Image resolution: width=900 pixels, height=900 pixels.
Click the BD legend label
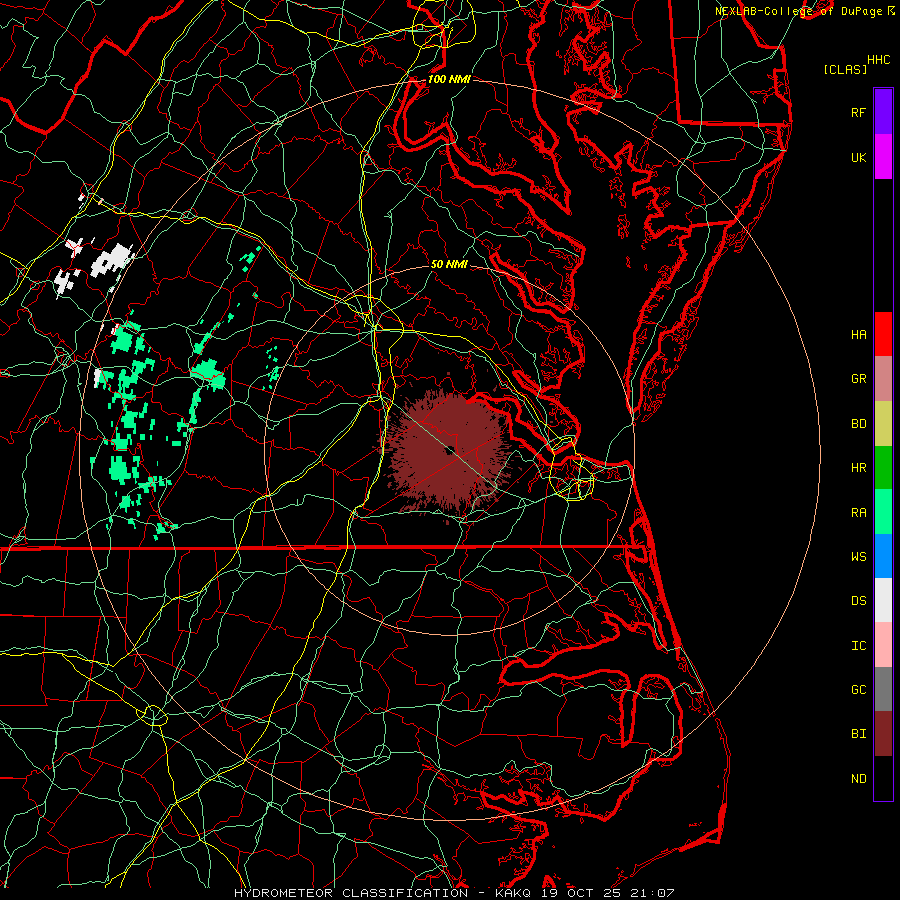click(858, 424)
